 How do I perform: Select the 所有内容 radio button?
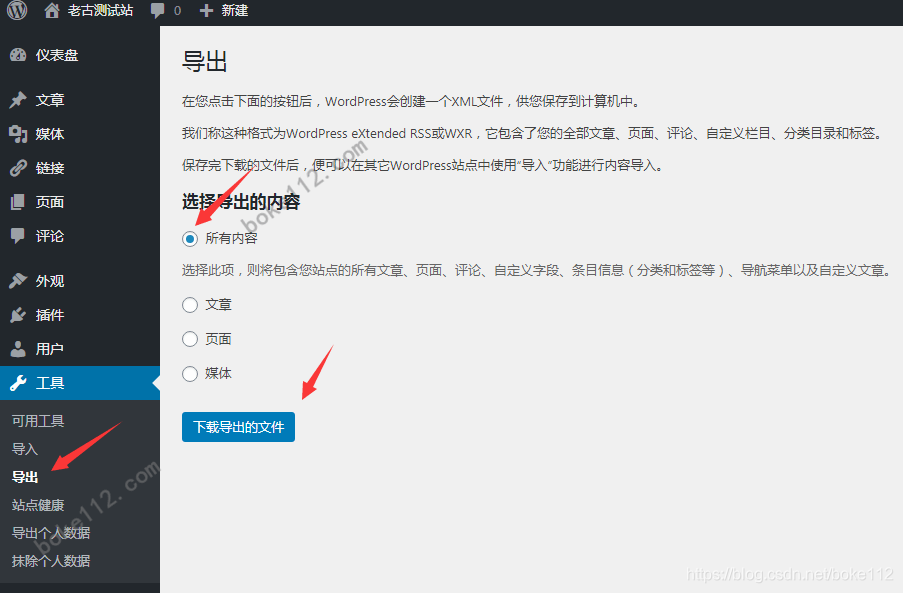pyautogui.click(x=190, y=238)
